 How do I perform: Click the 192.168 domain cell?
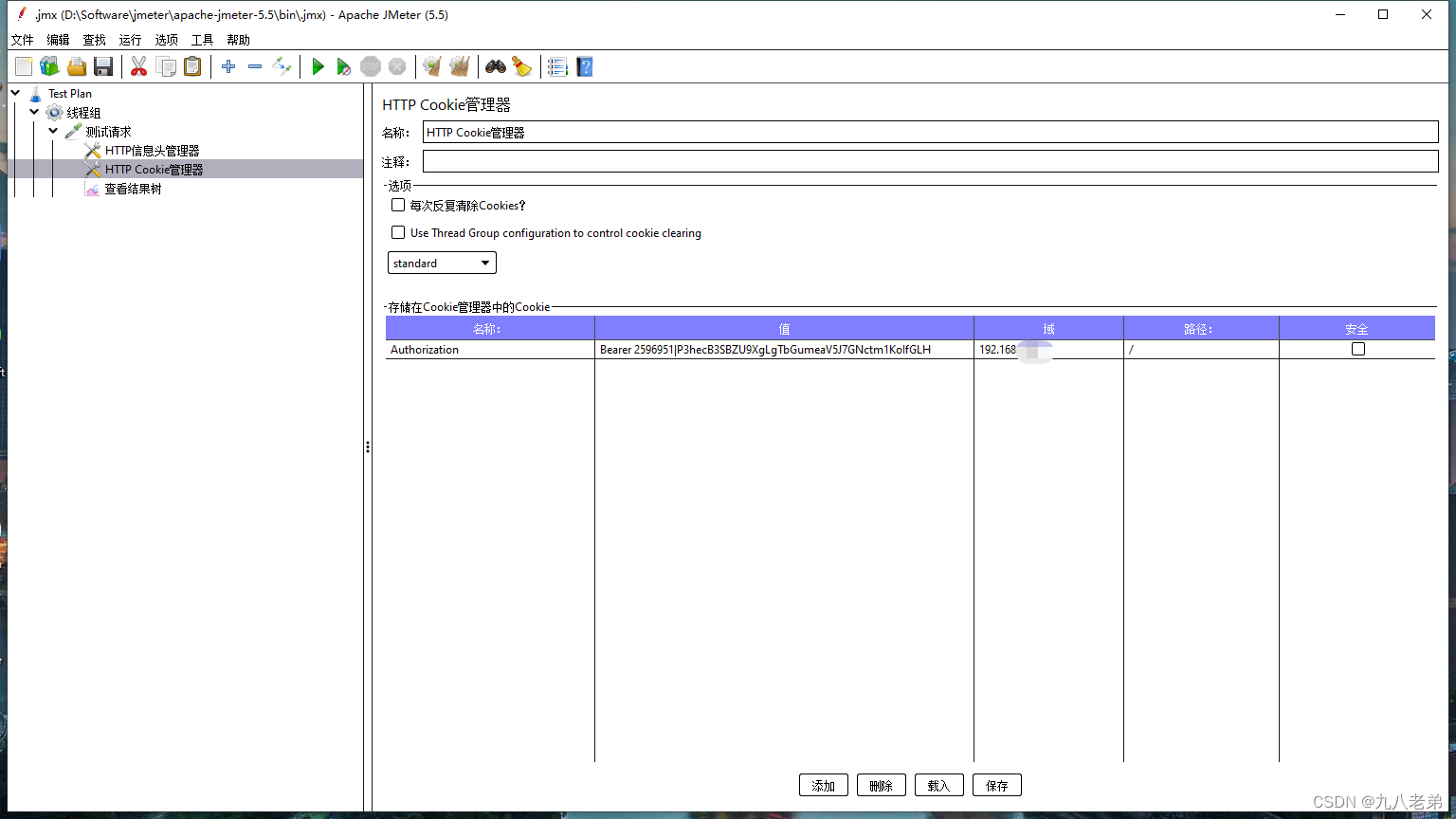(x=1048, y=349)
